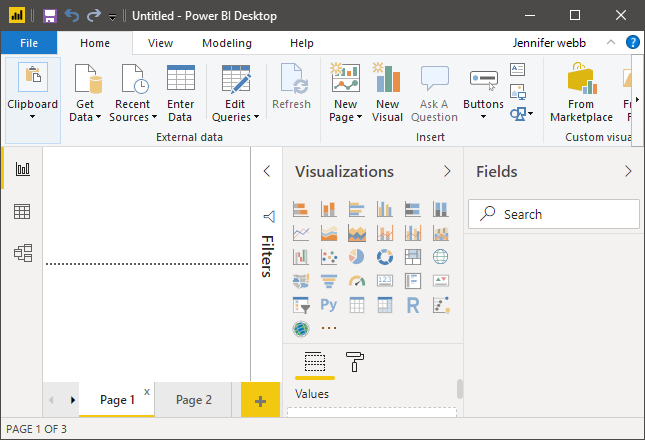Select the Donut chart visualization

[385, 257]
